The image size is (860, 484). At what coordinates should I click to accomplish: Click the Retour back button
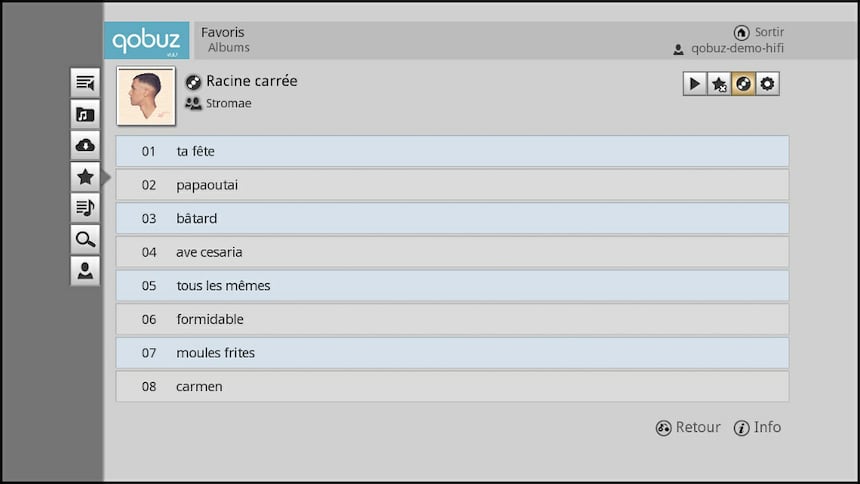pyautogui.click(x=688, y=427)
